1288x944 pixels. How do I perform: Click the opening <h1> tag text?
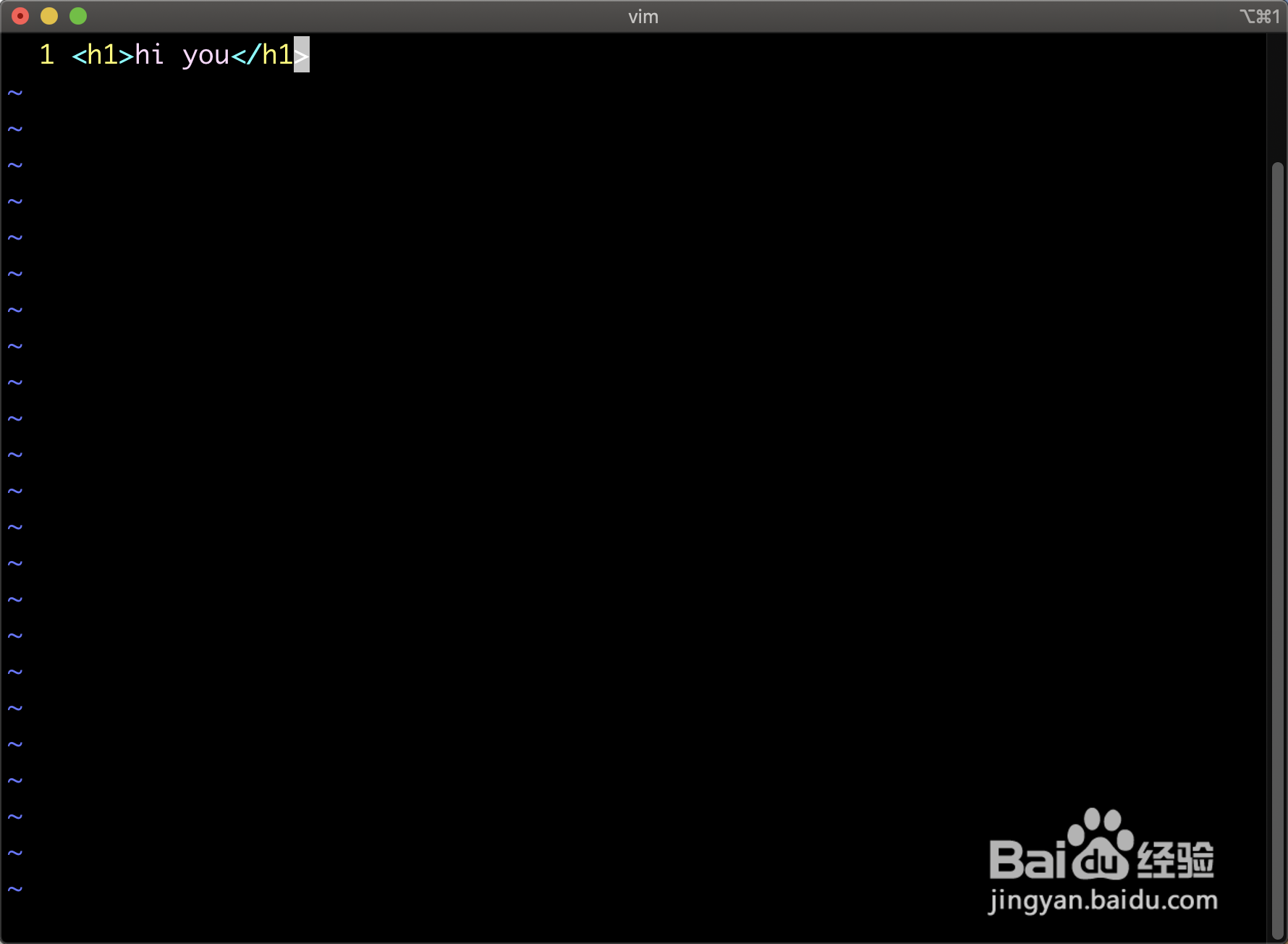(x=103, y=55)
